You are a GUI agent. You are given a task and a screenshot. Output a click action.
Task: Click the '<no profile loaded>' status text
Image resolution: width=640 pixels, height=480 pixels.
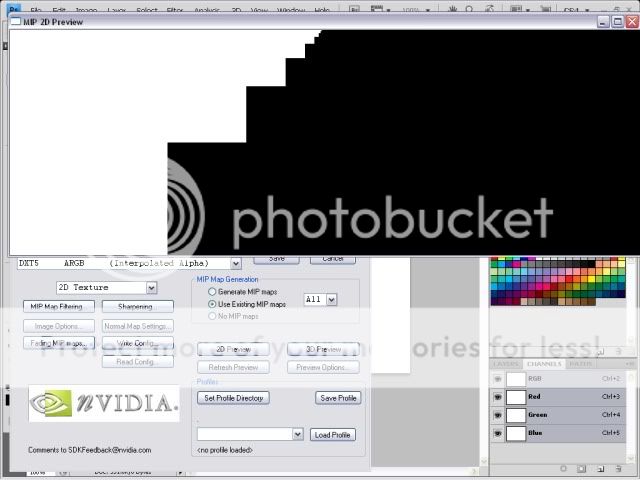225,450
